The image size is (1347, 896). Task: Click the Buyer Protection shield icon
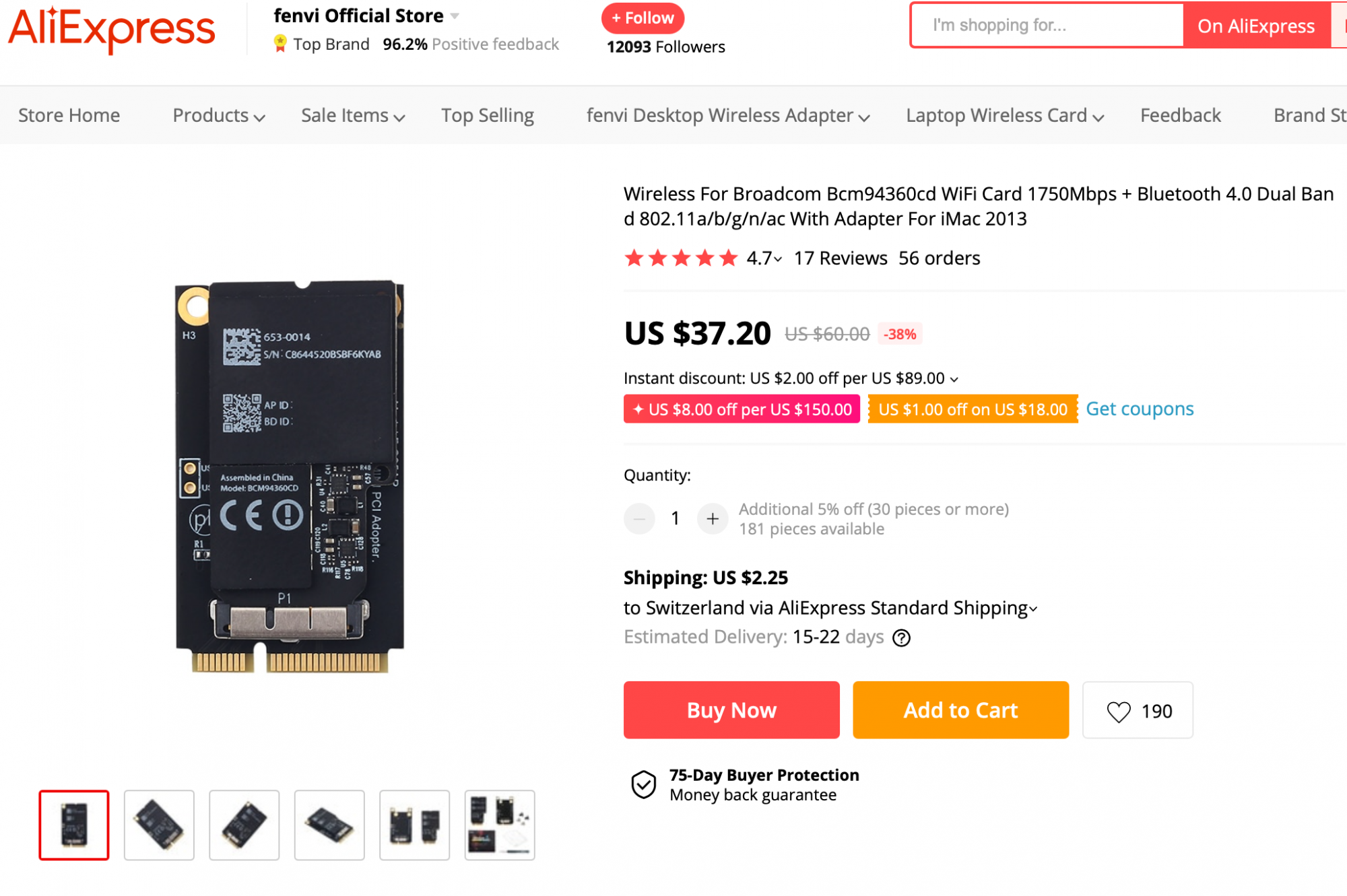tap(643, 784)
